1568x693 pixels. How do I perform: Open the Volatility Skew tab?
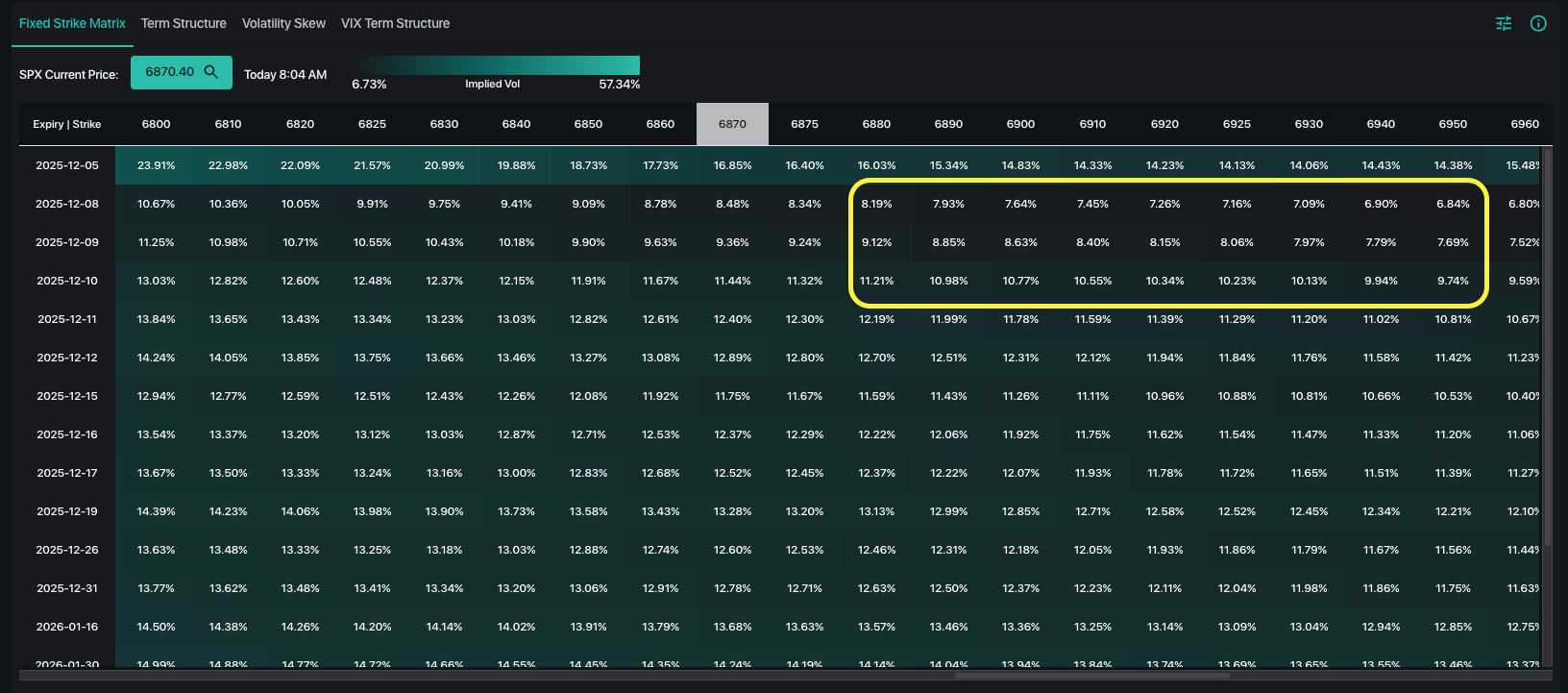(283, 23)
